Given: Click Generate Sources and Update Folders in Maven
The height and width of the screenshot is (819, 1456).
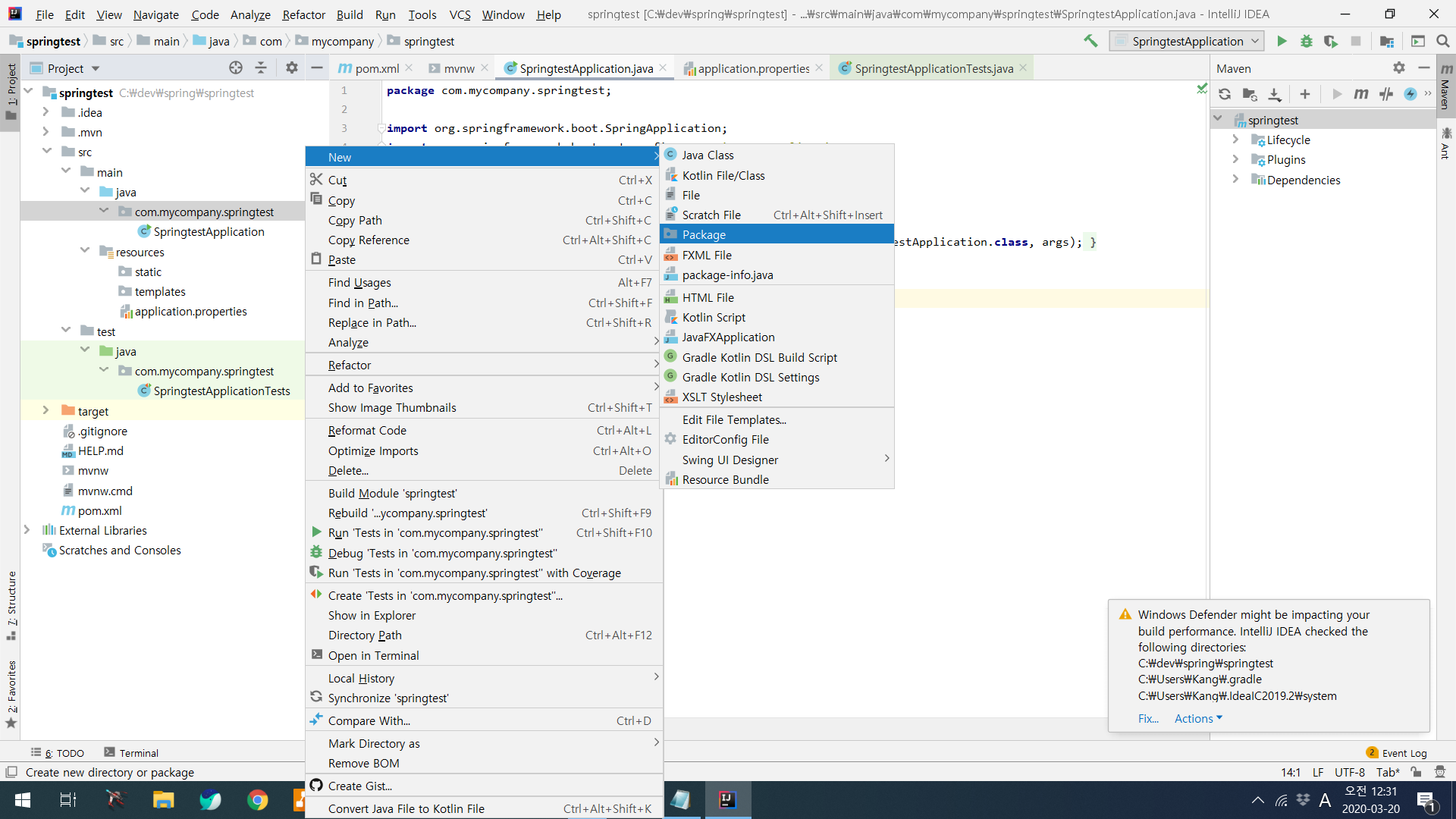Looking at the screenshot, I should [x=1249, y=94].
